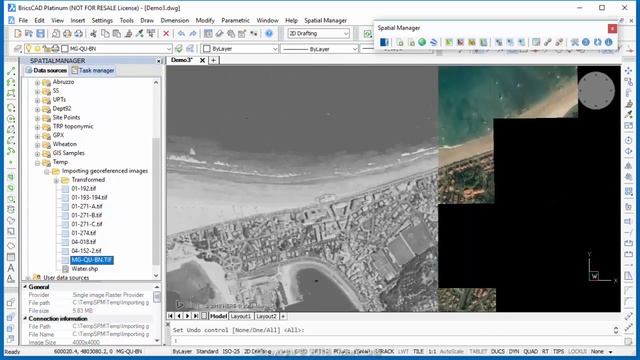640x360 pixels.
Task: Add a new drawing tab with plus
Action: pyautogui.click(x=213, y=60)
